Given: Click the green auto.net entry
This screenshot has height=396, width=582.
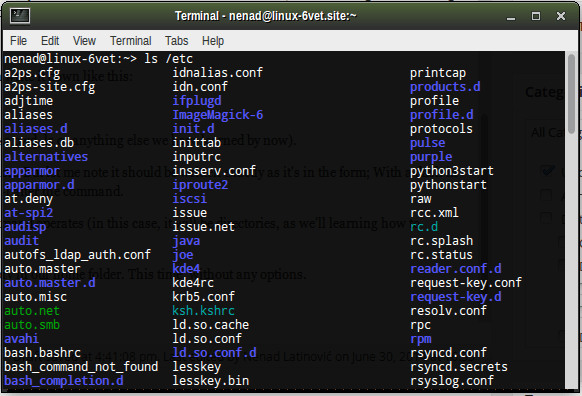Looking at the screenshot, I should tap(32, 311).
